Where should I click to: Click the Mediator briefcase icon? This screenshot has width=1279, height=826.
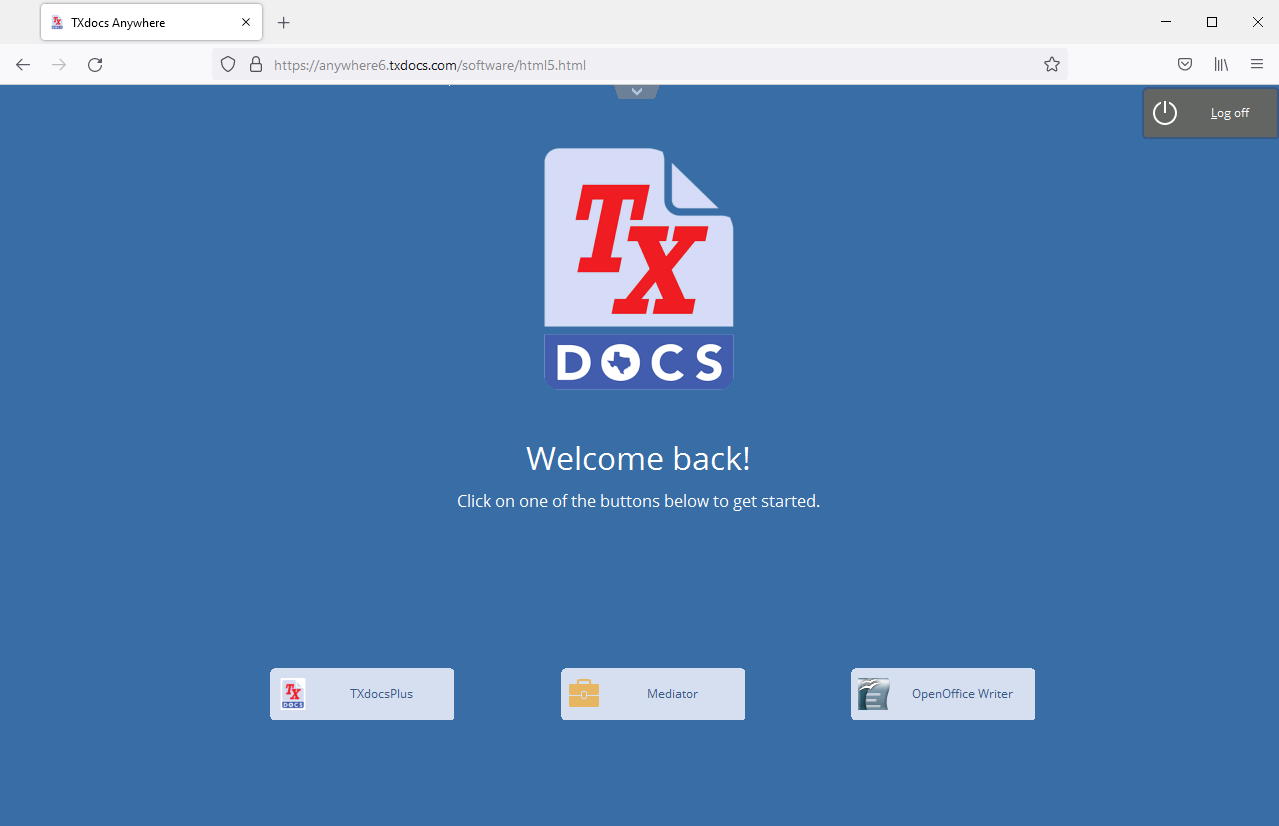[x=584, y=694]
